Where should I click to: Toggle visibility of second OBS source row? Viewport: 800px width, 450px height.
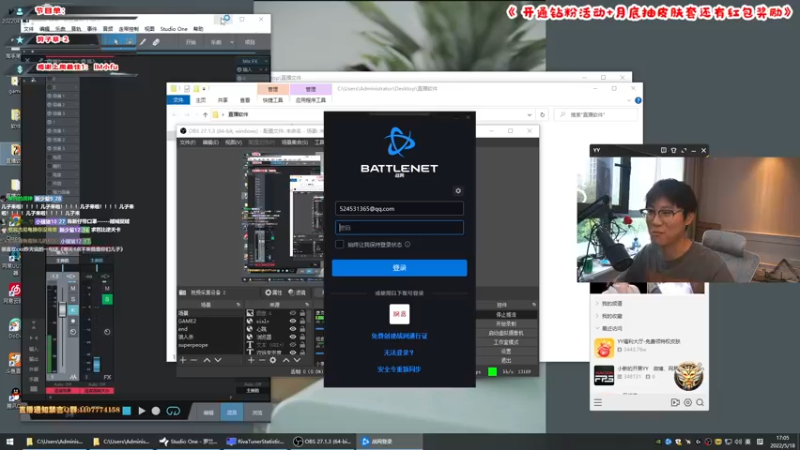293,321
